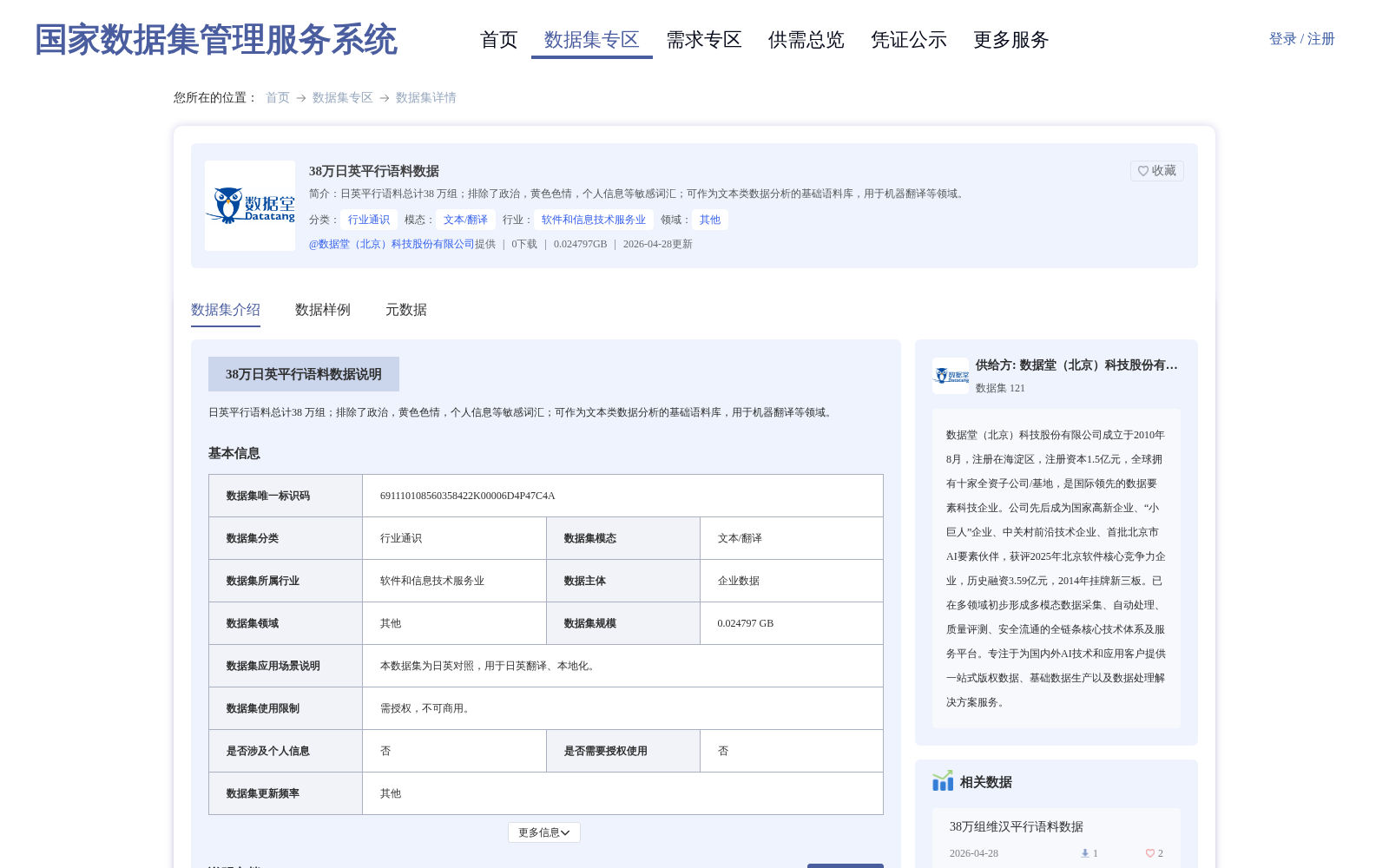Click the dataset title 38万日英平行语料数据
1389x868 pixels.
point(374,171)
